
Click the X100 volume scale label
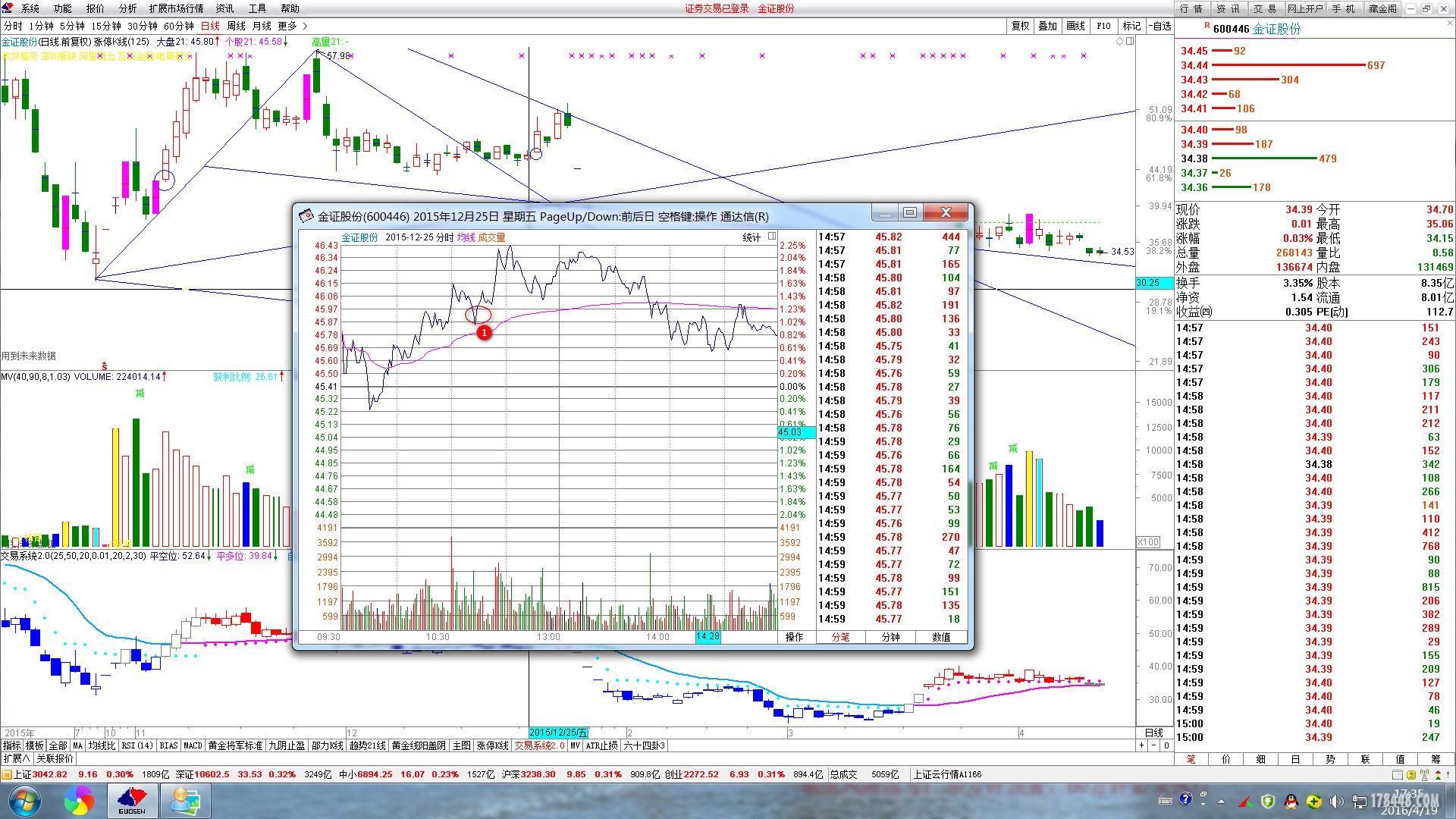tap(1148, 541)
